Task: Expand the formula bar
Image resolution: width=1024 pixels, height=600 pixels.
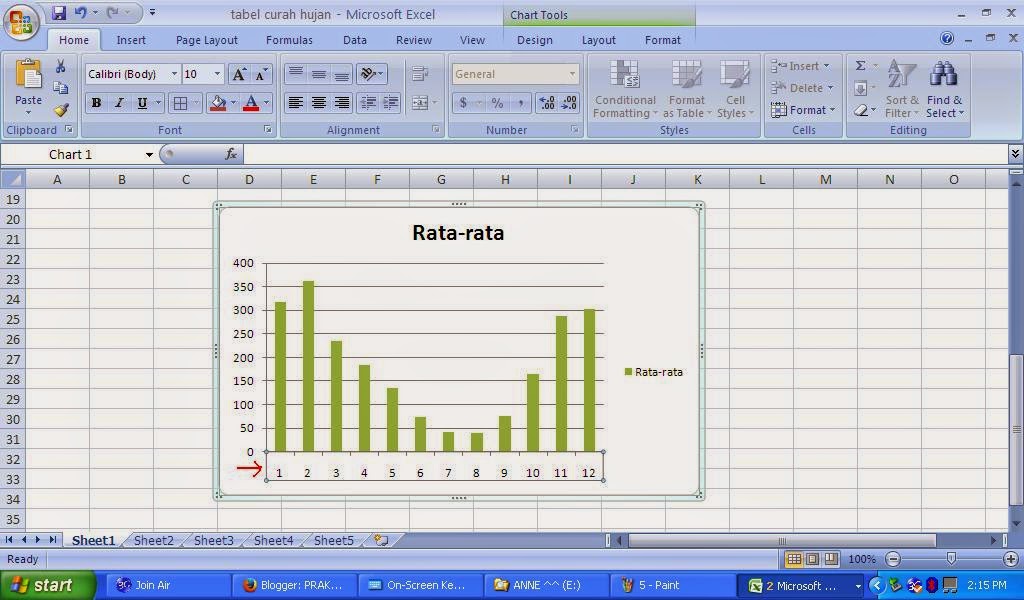Action: (x=1015, y=154)
